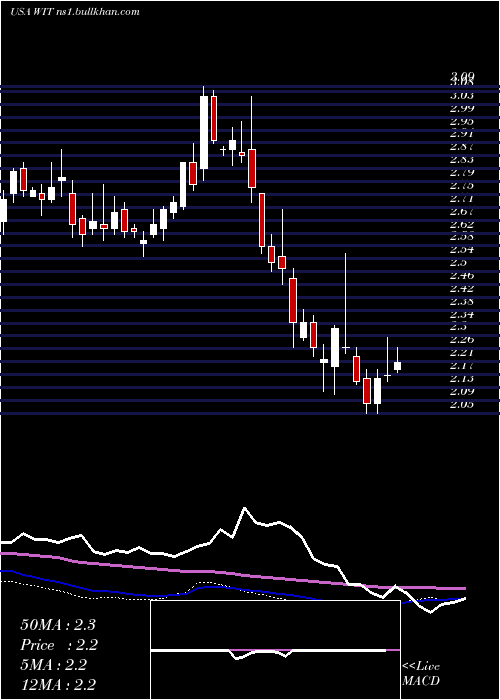Click the 2.67 price axis label
The height and width of the screenshot is (700, 500).
pos(462,211)
